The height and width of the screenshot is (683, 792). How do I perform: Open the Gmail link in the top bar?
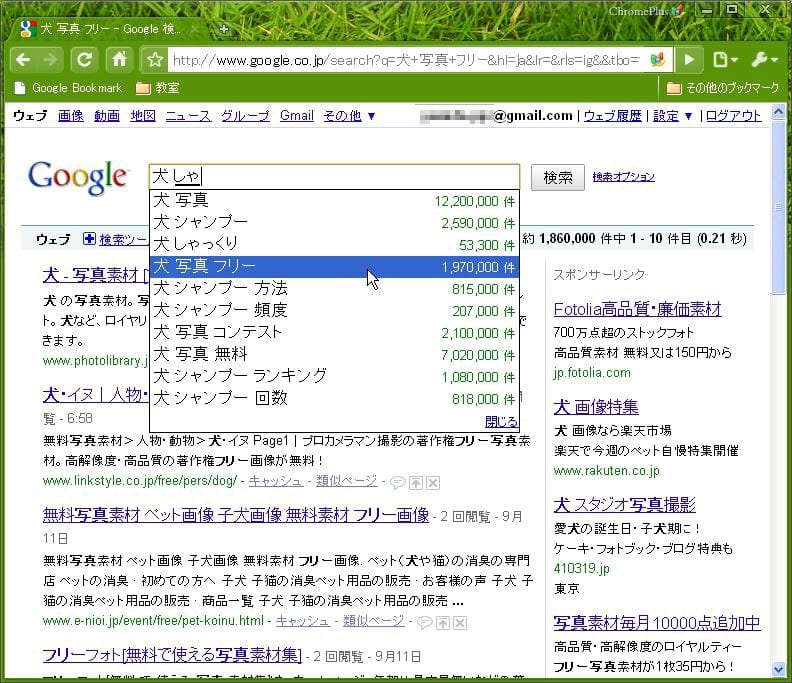(296, 116)
